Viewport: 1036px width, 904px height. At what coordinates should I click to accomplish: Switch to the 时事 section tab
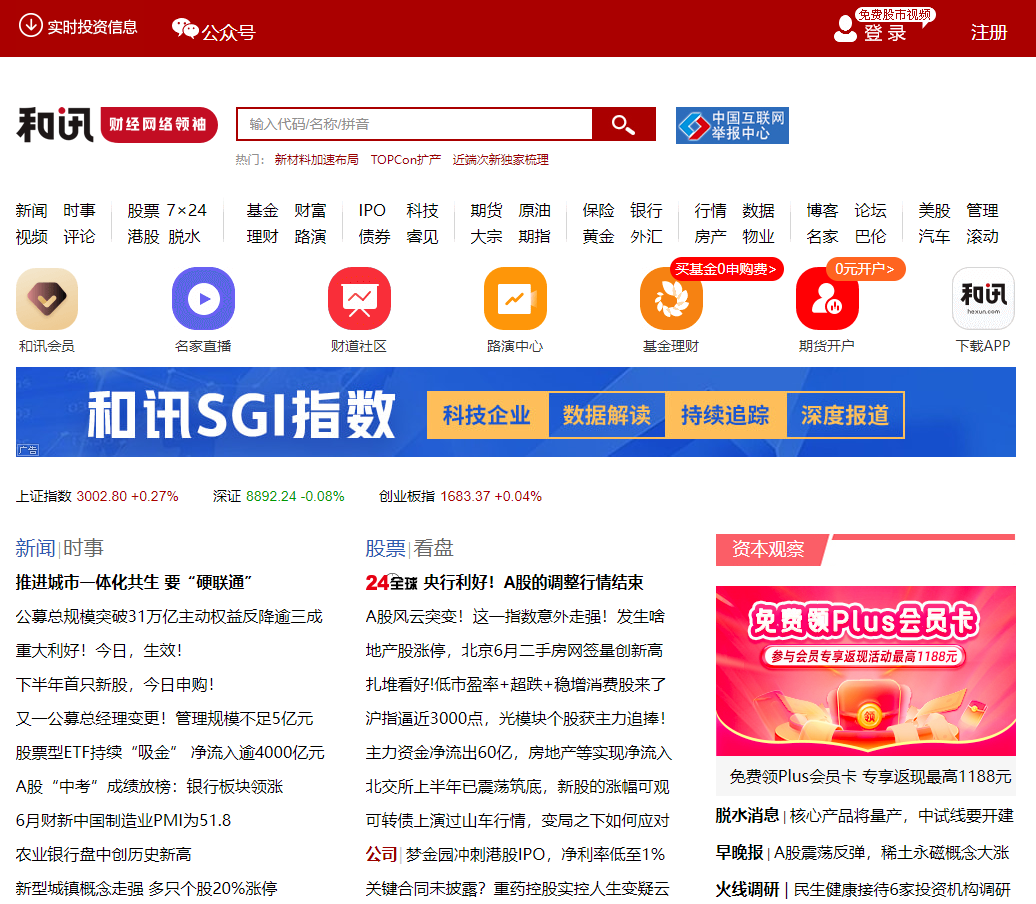point(83,548)
